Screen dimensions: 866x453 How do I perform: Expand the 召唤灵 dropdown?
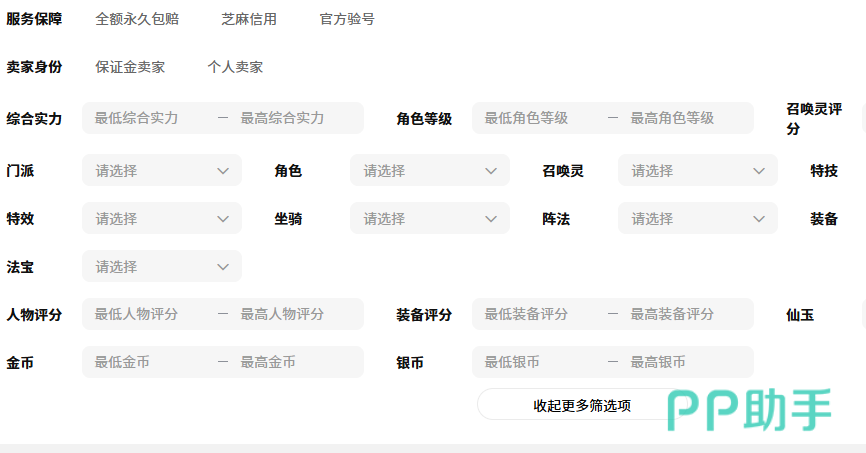(x=698, y=171)
